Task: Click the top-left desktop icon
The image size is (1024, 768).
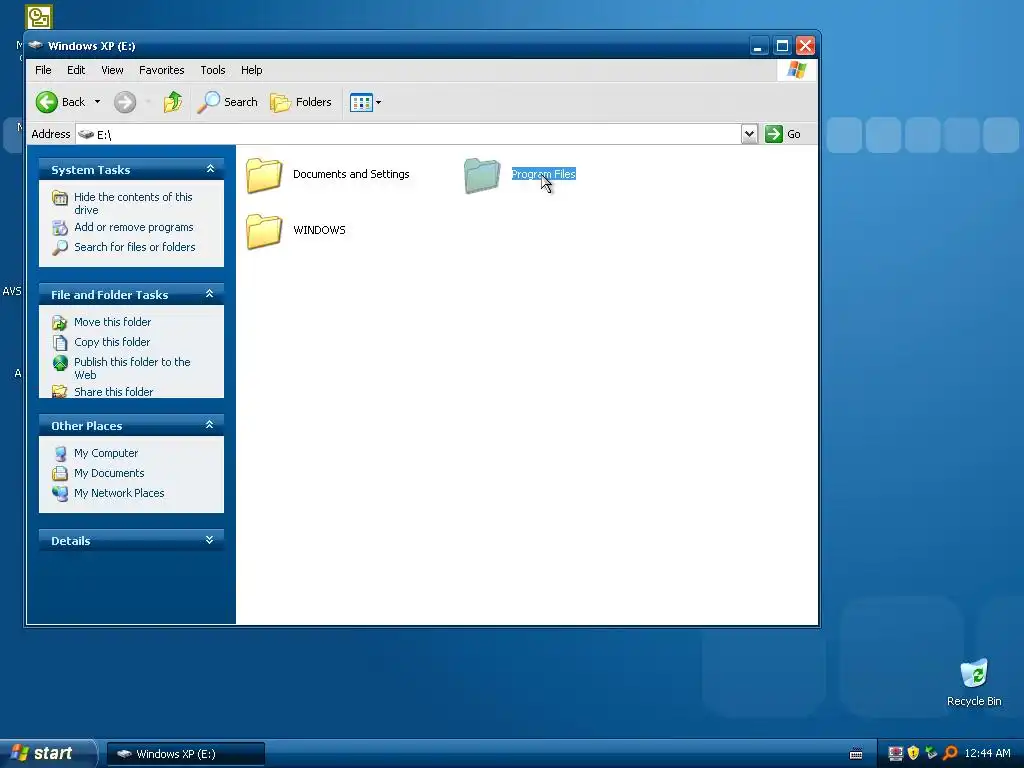Action: click(39, 16)
